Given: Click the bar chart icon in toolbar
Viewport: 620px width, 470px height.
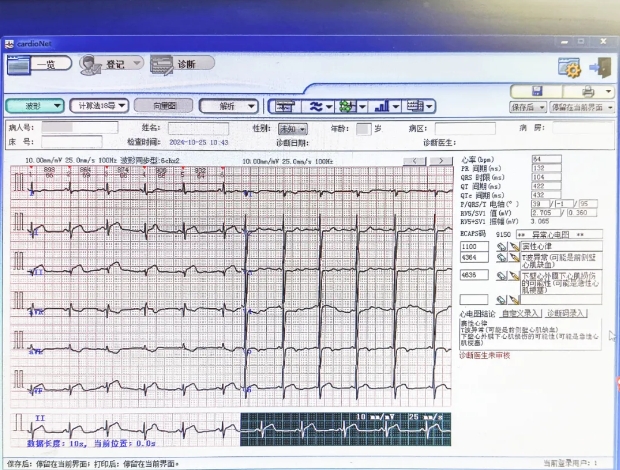Looking at the screenshot, I should 381,106.
